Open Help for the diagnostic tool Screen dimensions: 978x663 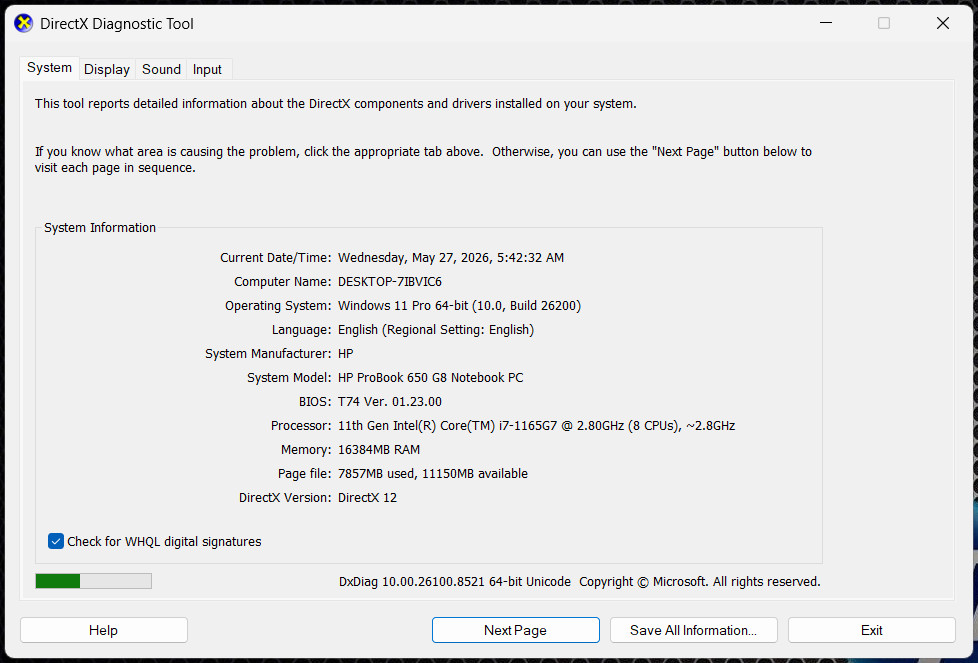(x=104, y=630)
